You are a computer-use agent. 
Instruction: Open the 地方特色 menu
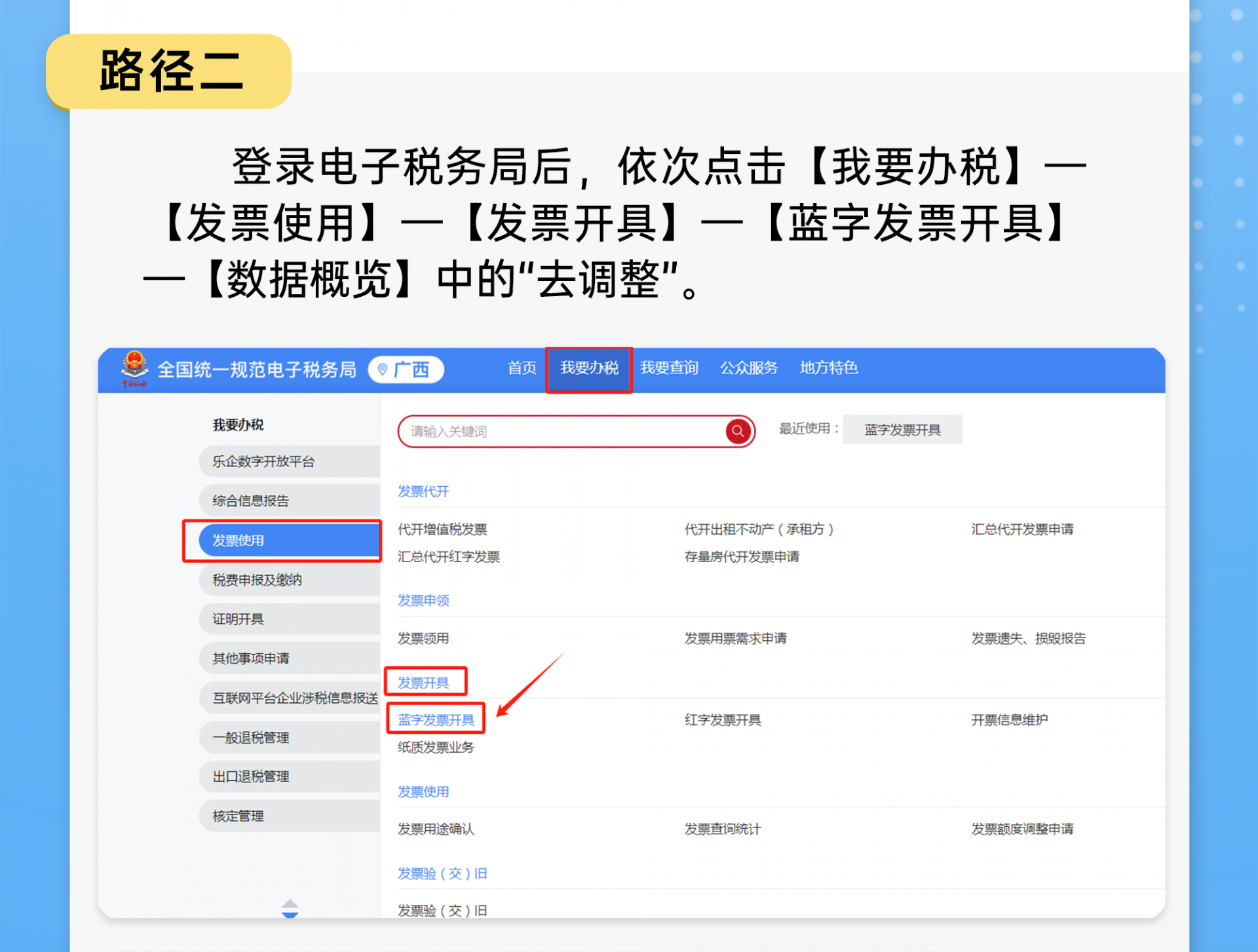(828, 368)
